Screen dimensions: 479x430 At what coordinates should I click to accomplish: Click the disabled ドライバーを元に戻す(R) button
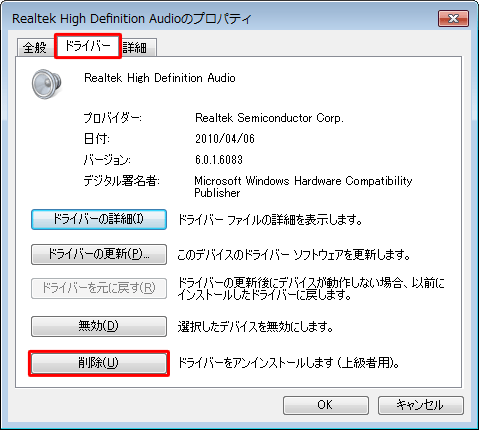tap(99, 288)
